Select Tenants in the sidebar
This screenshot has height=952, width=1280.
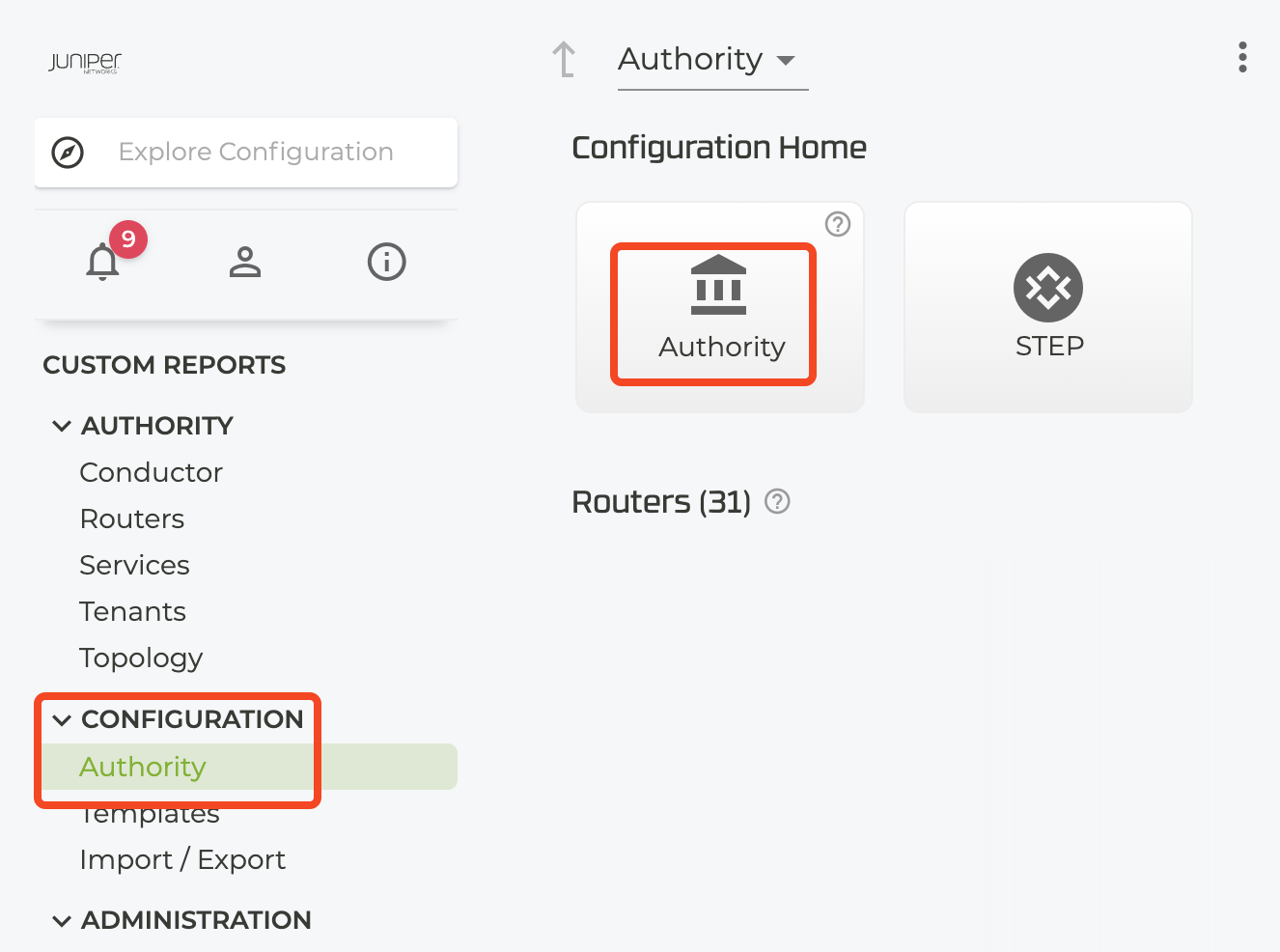[133, 611]
